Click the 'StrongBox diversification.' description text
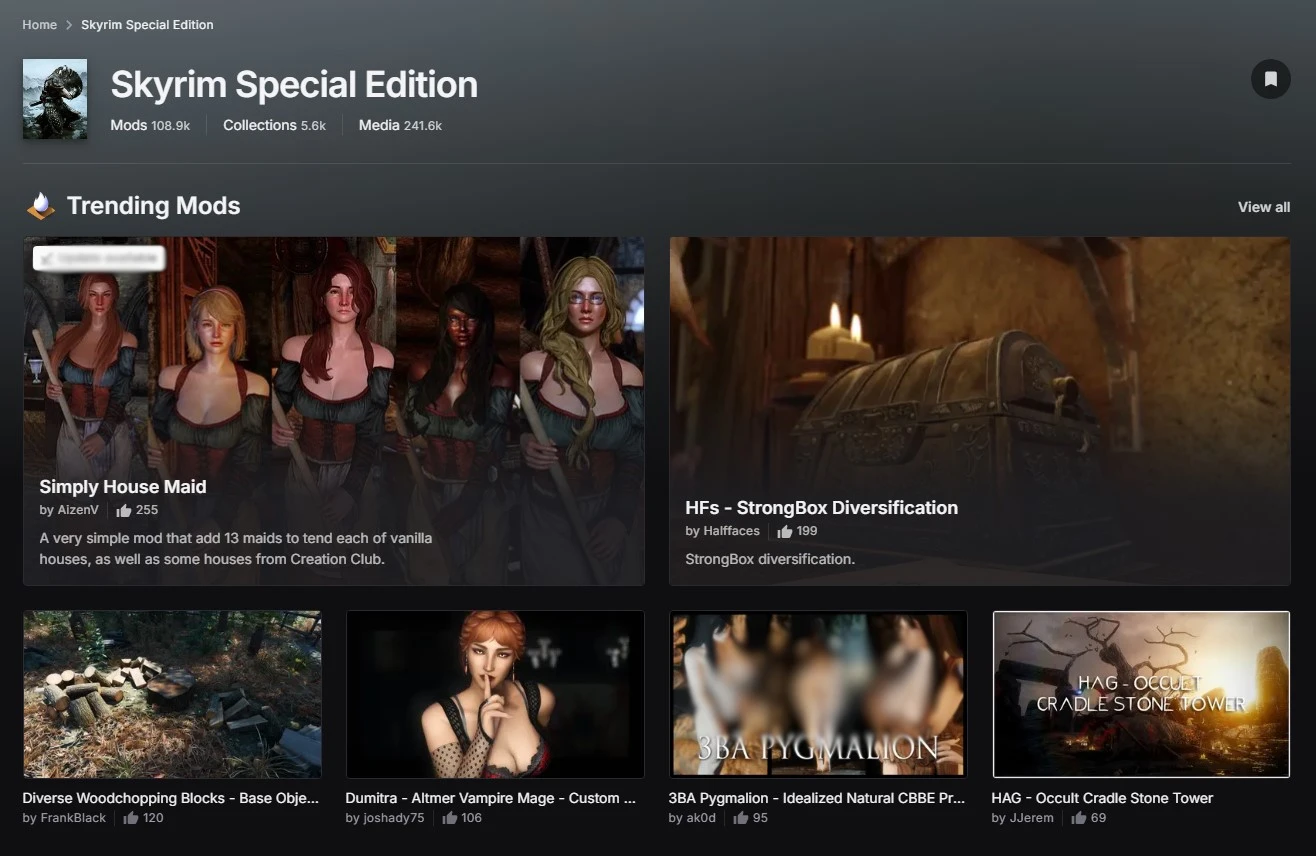The height and width of the screenshot is (856, 1316). [770, 559]
